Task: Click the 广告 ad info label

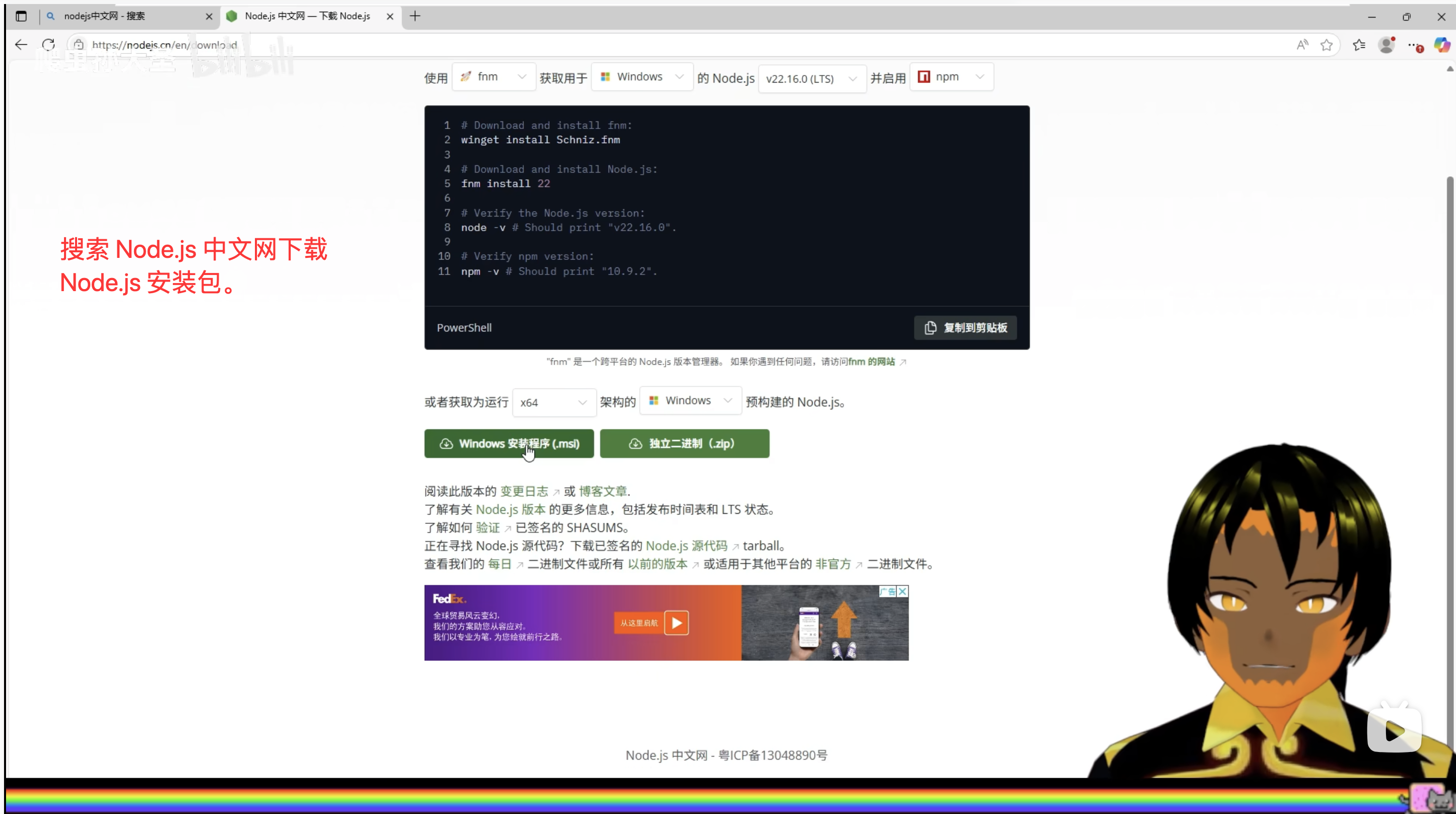Action: click(x=887, y=591)
